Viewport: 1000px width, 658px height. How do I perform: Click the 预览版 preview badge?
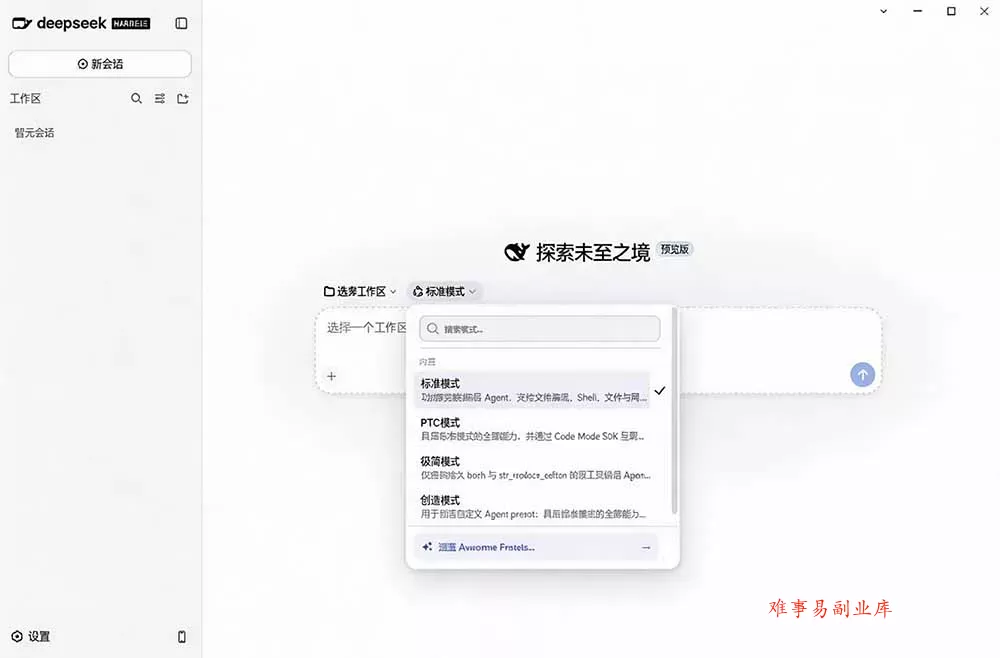pyautogui.click(x=675, y=249)
